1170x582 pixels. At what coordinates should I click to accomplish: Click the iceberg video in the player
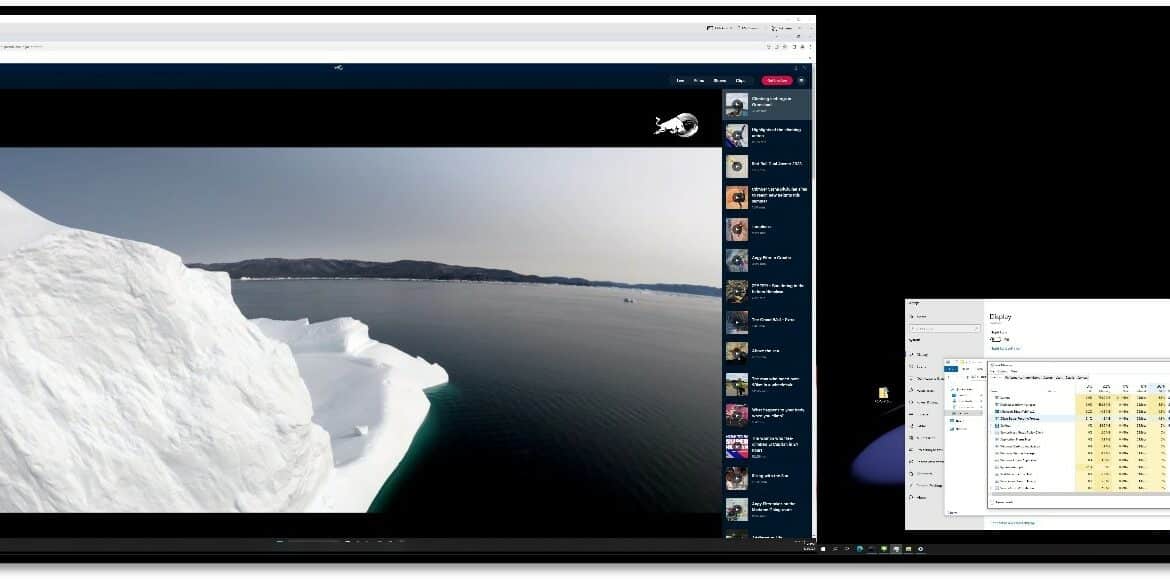click(x=360, y=330)
